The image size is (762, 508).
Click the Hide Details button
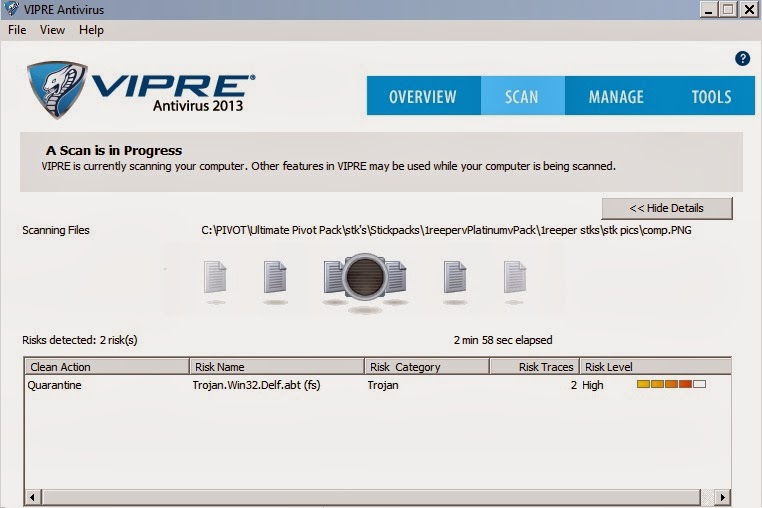[x=667, y=208]
